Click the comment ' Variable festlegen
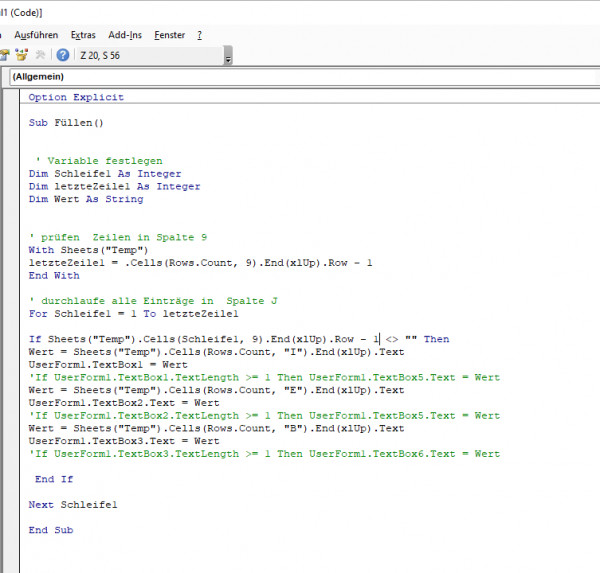Image resolution: width=600 pixels, height=573 pixels. 99,161
